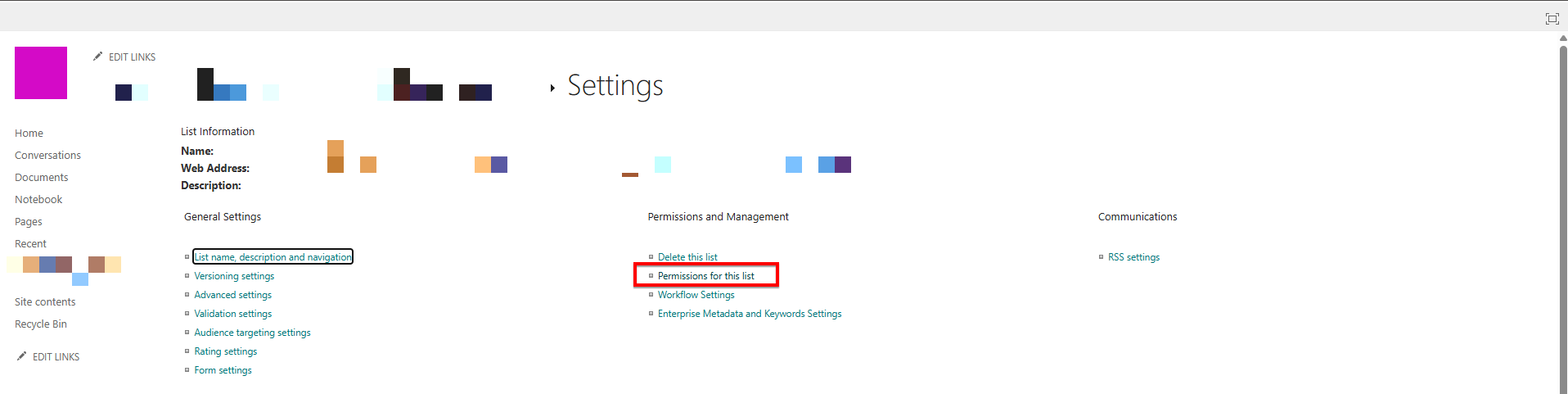Open Versioning settings
The height and width of the screenshot is (394, 1568).
(234, 276)
